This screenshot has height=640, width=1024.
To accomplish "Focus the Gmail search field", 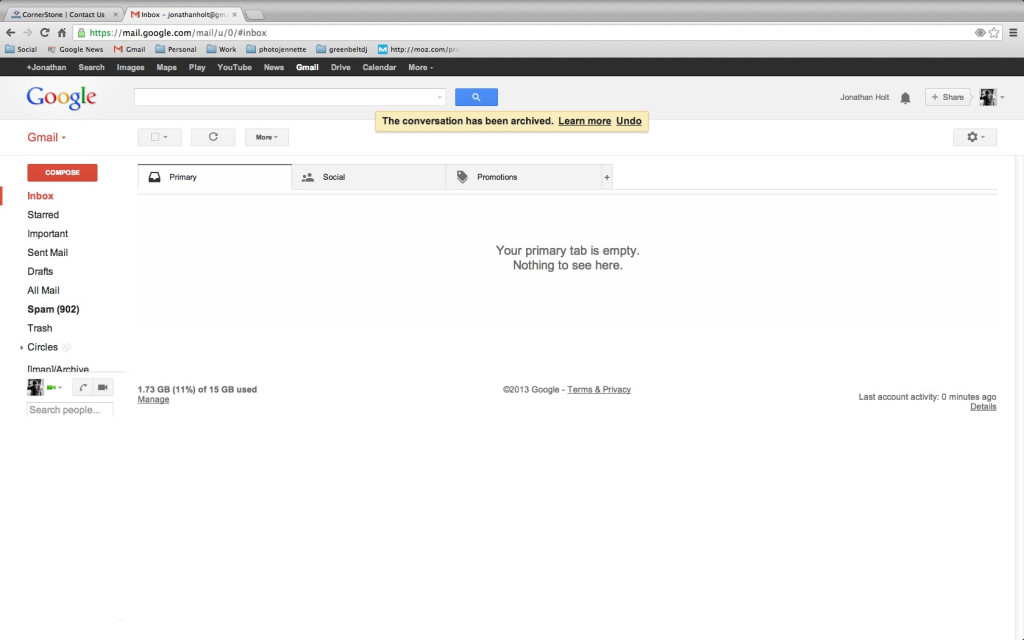I will pyautogui.click(x=289, y=97).
